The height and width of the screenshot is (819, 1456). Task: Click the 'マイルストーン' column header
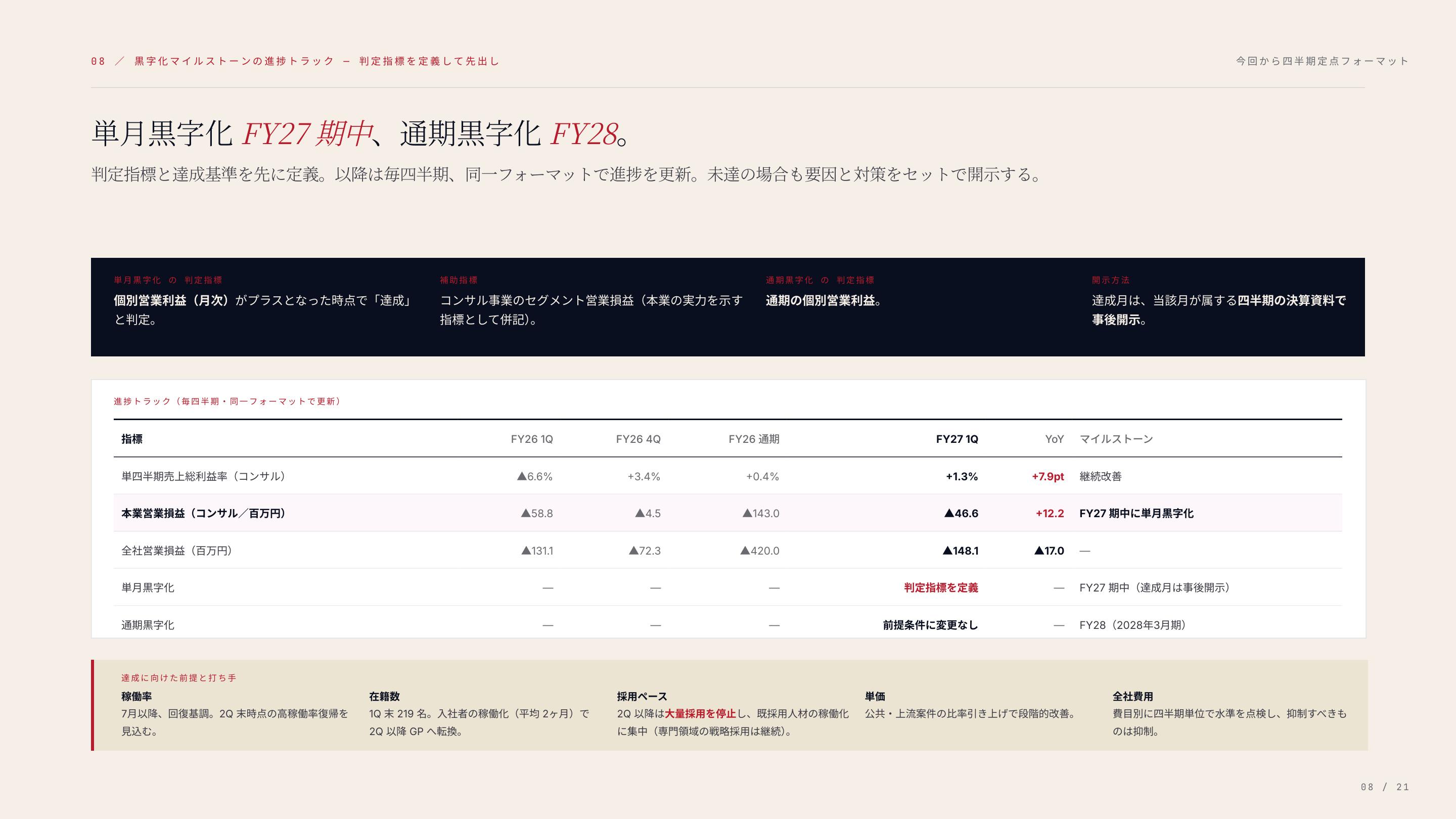1116,439
